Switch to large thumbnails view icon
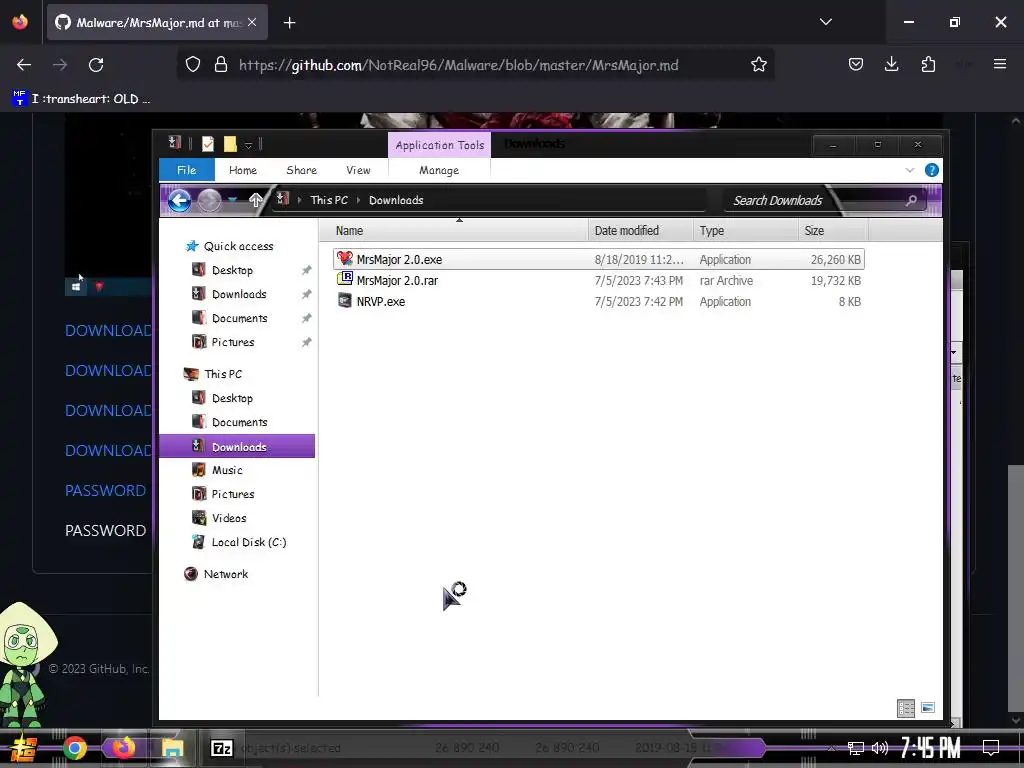 click(x=928, y=708)
